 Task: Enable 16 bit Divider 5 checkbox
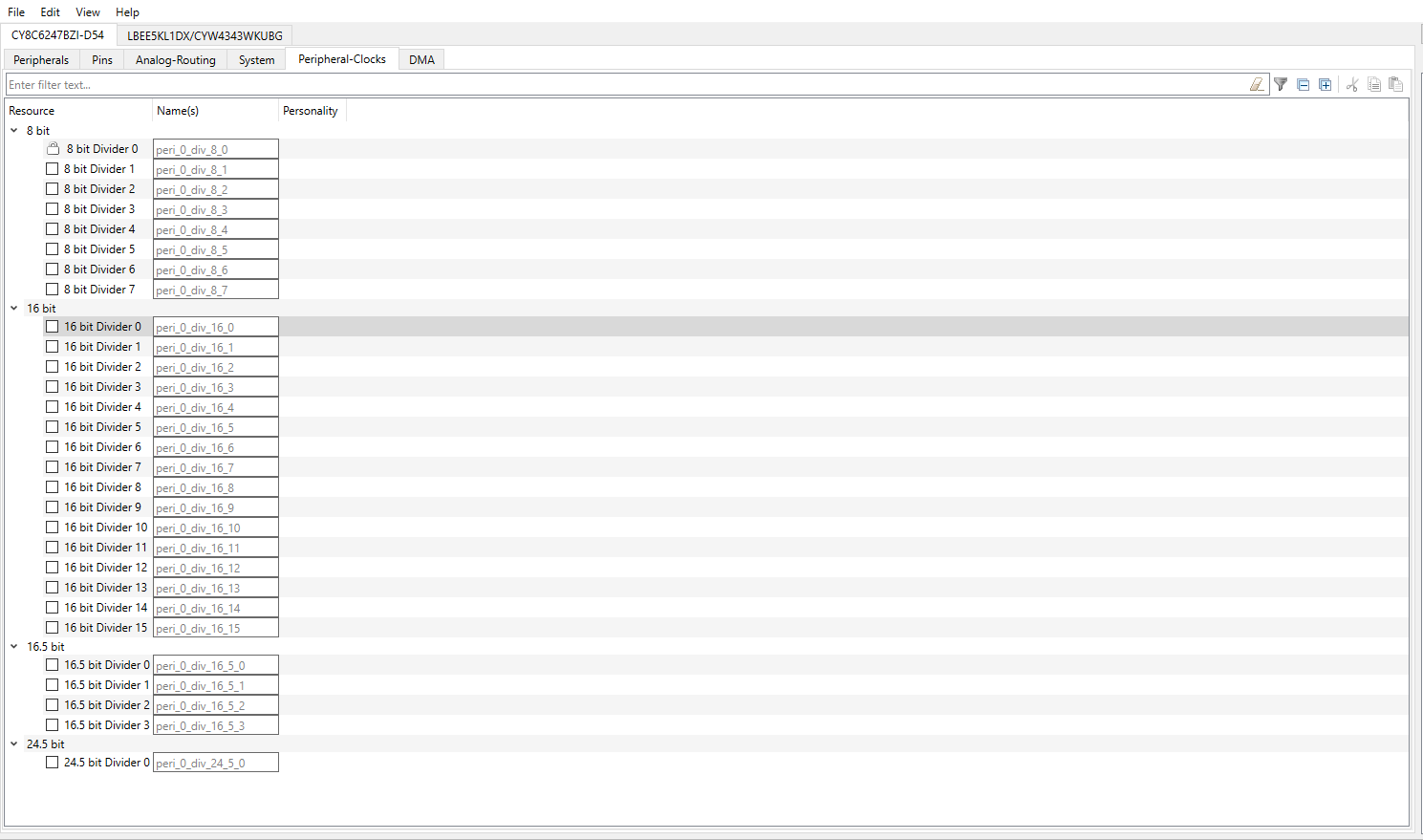[53, 426]
